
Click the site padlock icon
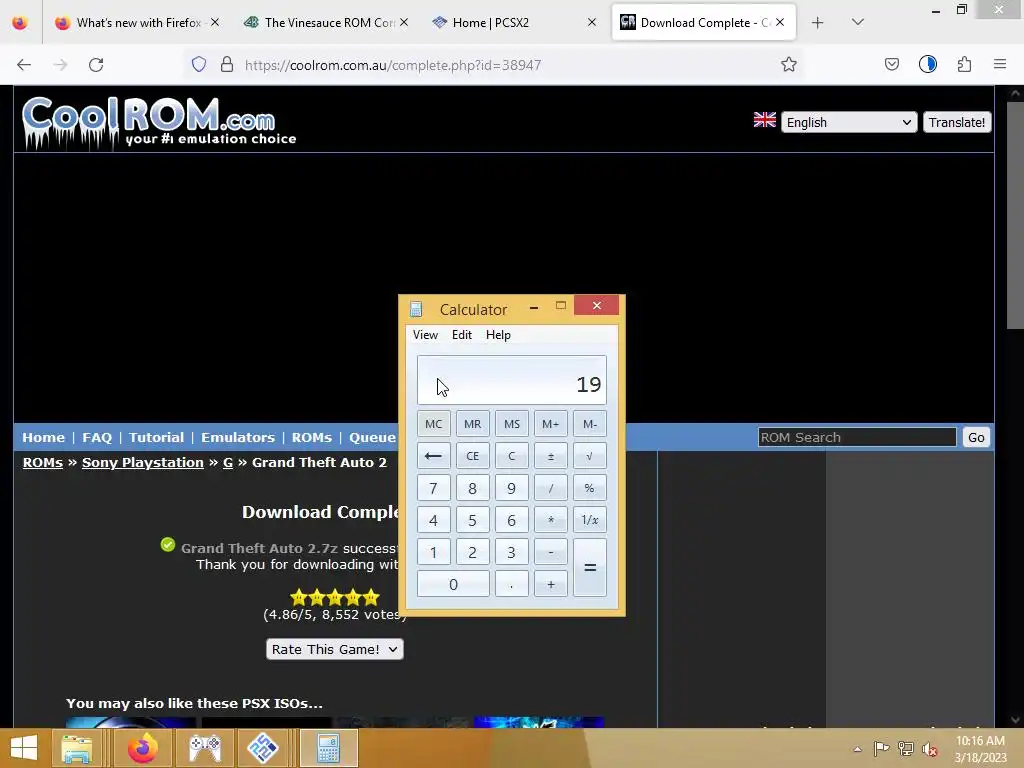point(227,65)
